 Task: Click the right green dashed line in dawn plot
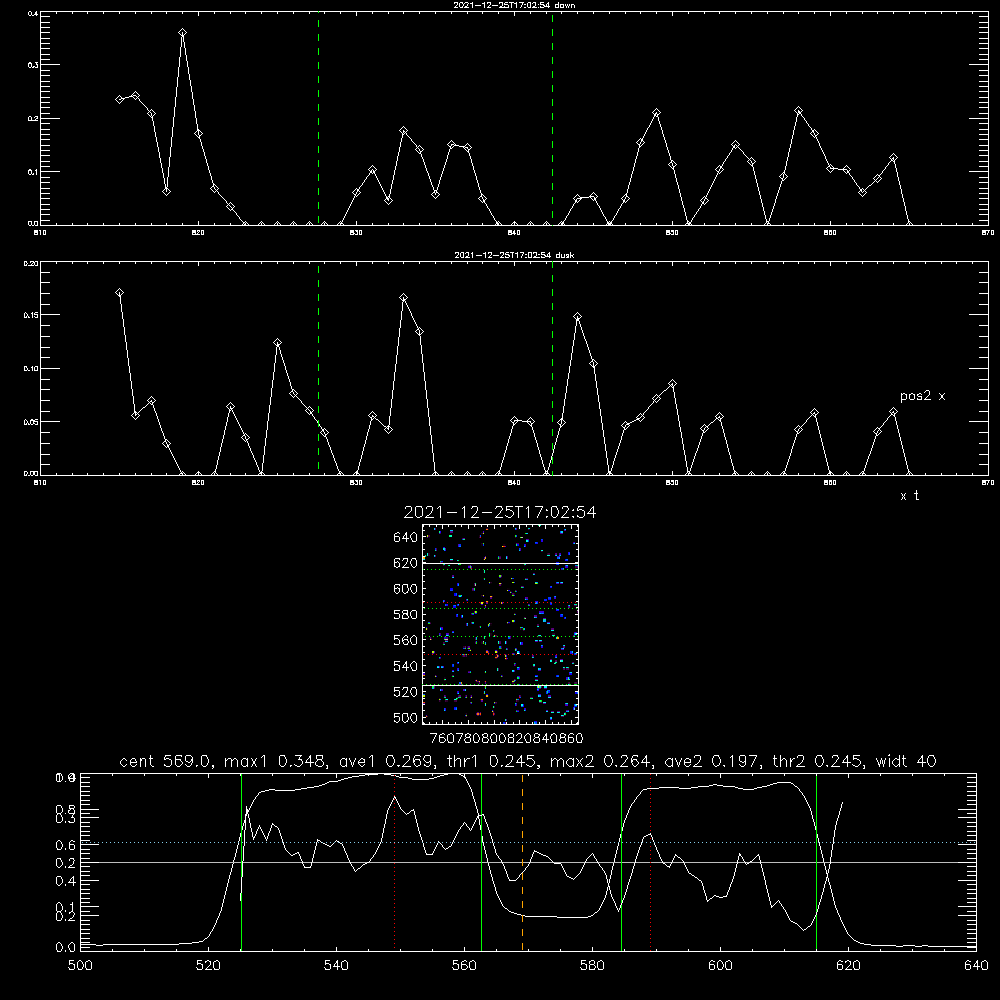click(552, 119)
